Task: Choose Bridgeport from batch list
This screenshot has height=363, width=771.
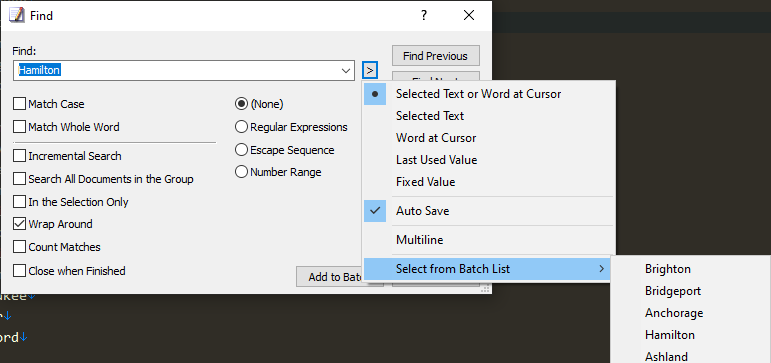Action: coord(691,291)
